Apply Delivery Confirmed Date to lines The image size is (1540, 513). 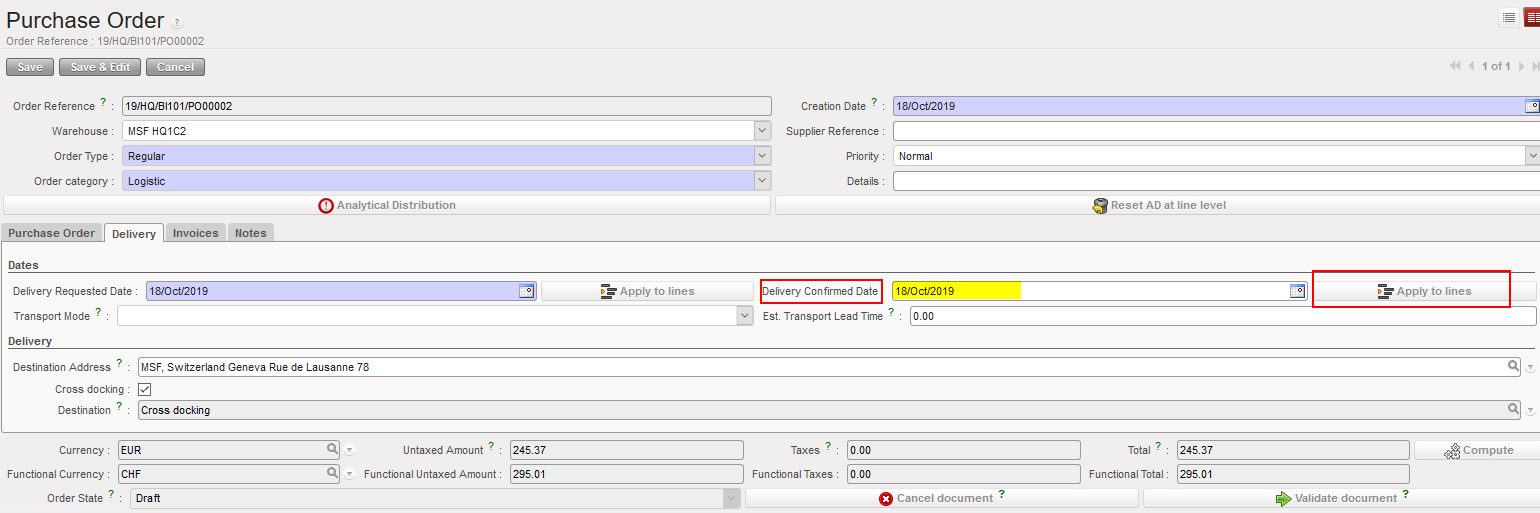1424,291
